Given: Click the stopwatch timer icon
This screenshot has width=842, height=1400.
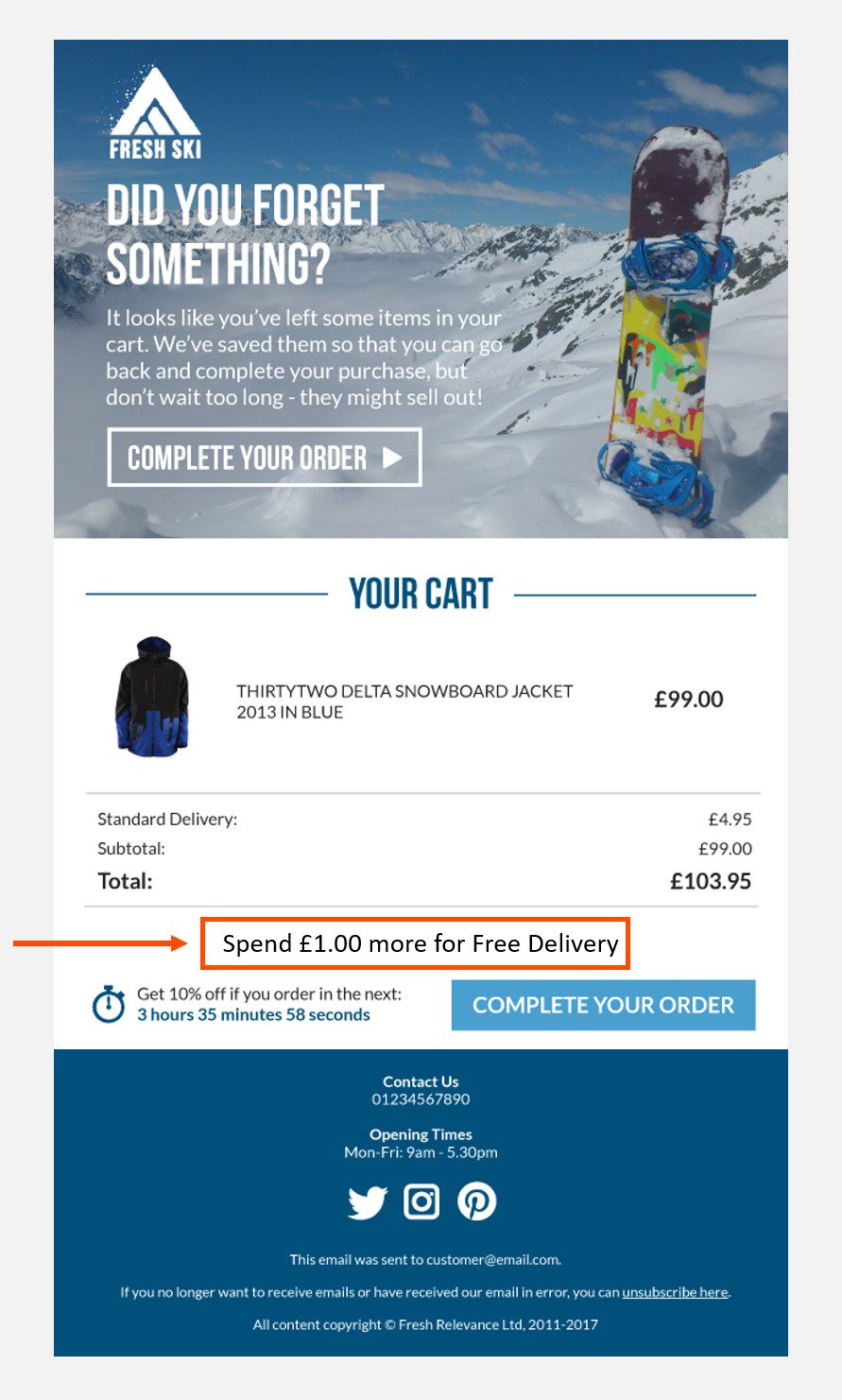Looking at the screenshot, I should point(109,1004).
